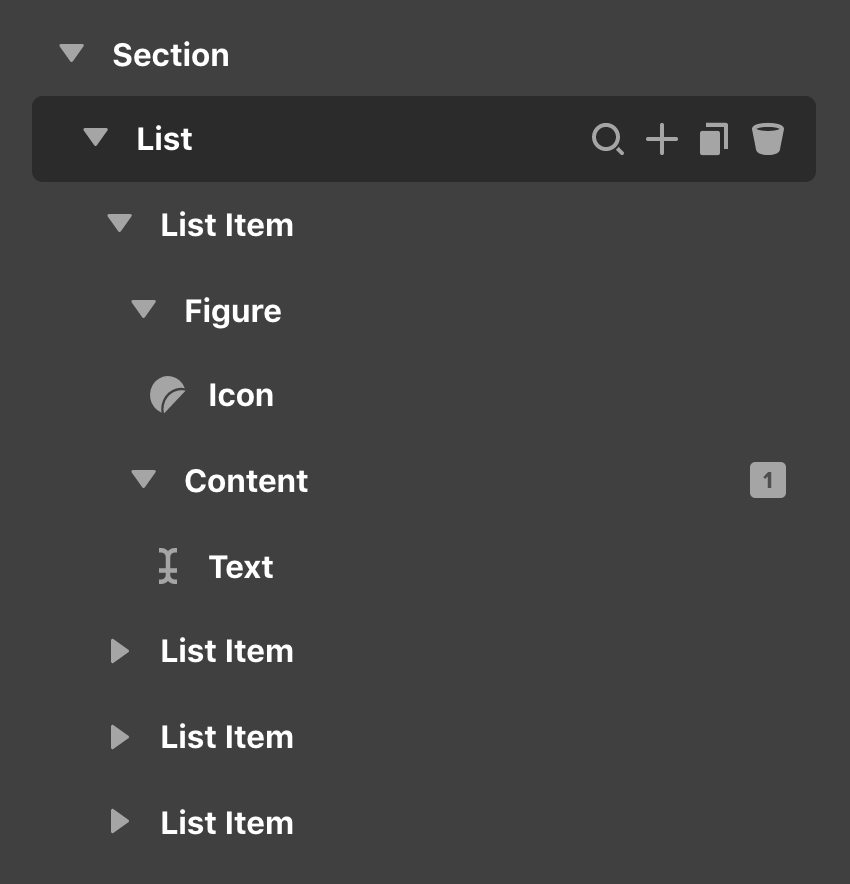Select the Figure element

233,310
